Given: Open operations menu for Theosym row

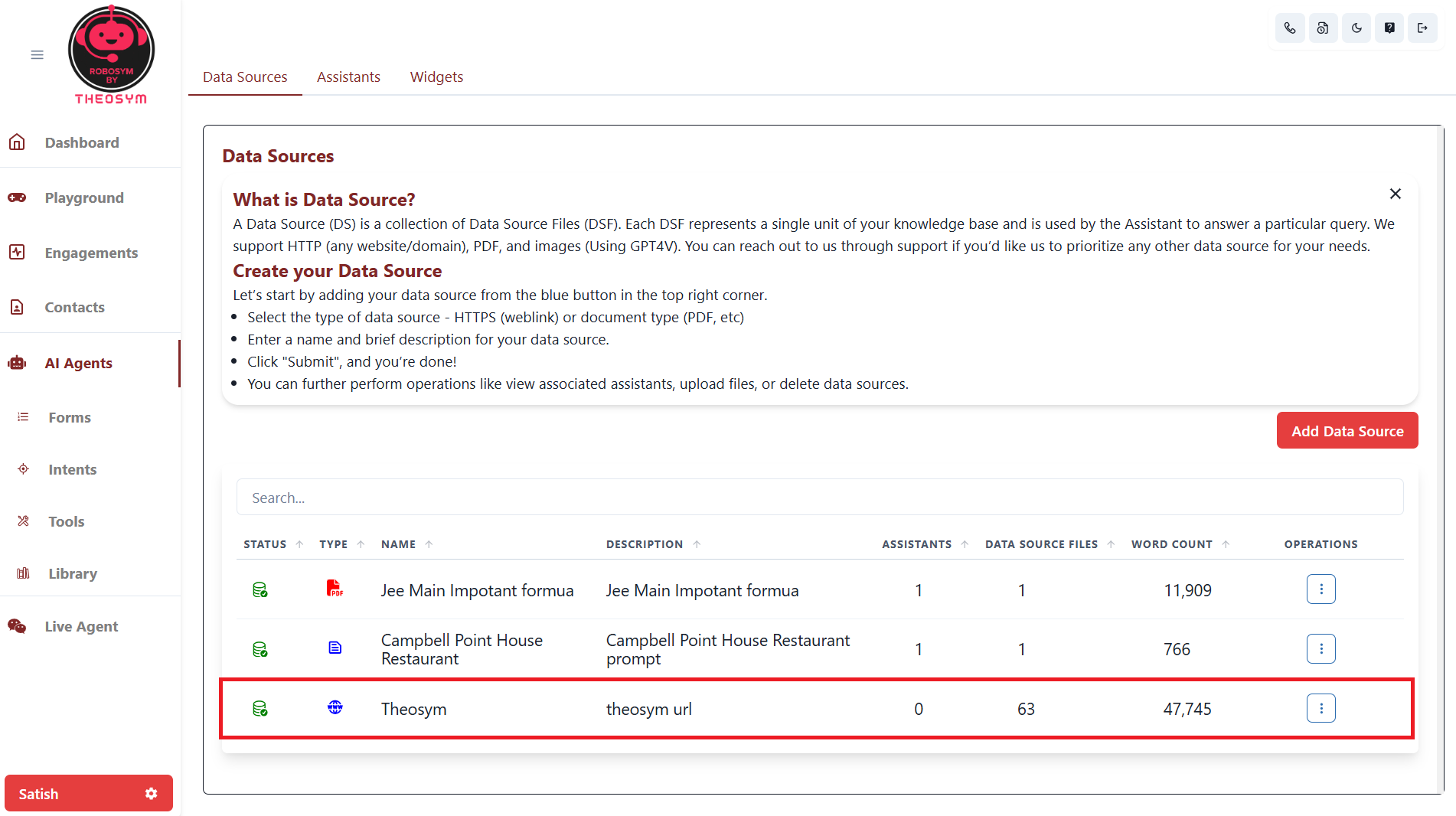Looking at the screenshot, I should tap(1321, 708).
